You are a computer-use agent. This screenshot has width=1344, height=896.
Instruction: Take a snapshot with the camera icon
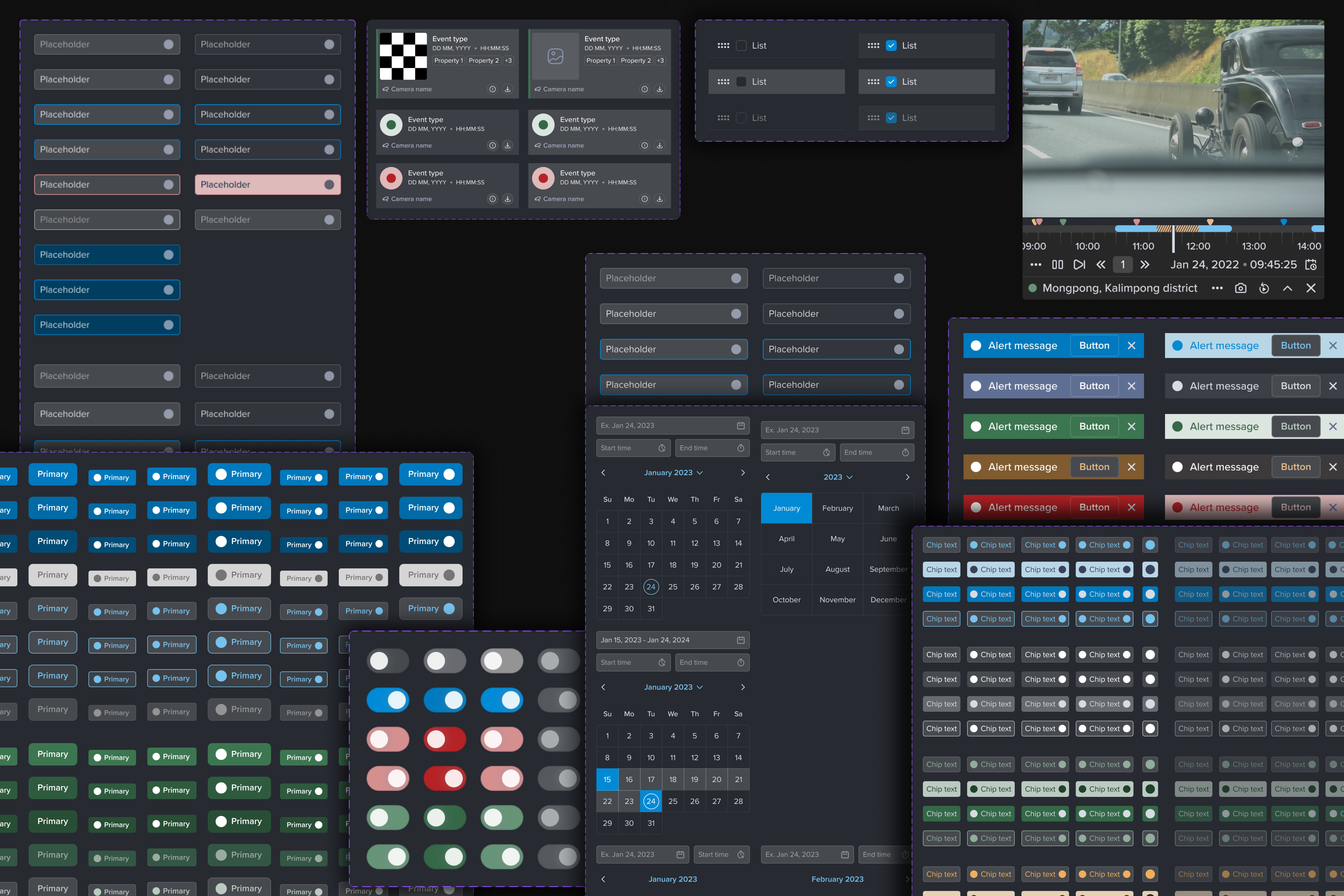tap(1241, 288)
